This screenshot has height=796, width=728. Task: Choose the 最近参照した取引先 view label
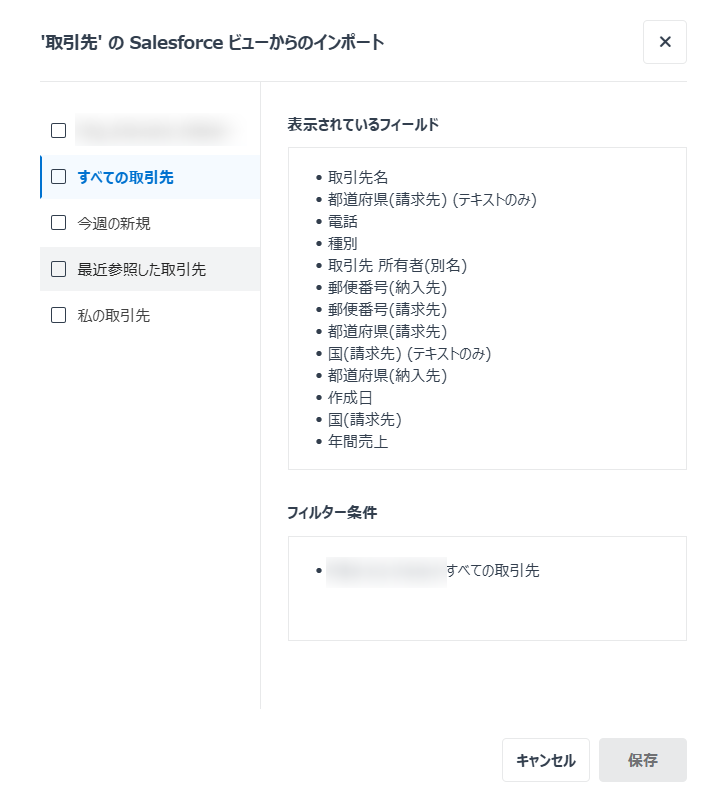tap(142, 270)
